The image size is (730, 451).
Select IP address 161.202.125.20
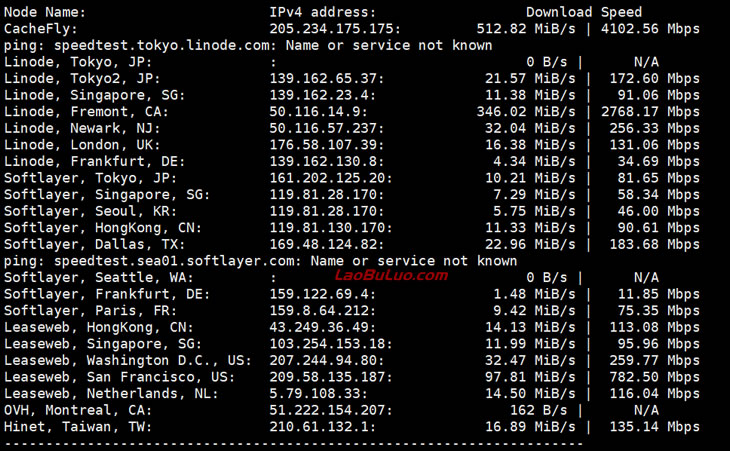click(x=331, y=178)
